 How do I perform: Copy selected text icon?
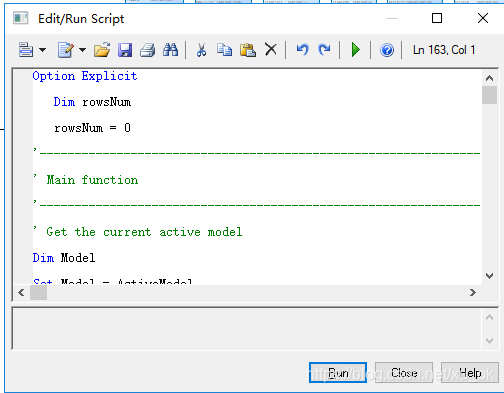tap(224, 50)
